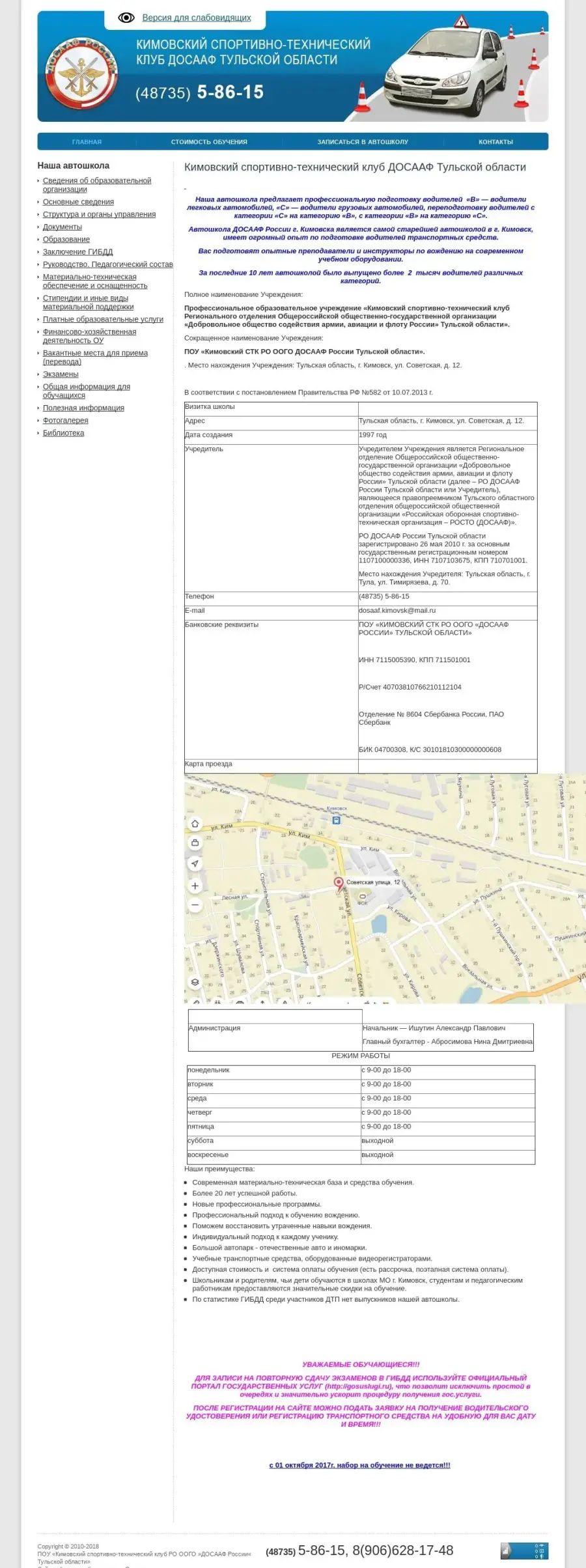Image resolution: width=586 pixels, height=1568 pixels.
Task: Click 'Главный бухгалтер - Абросимова Нина Дмитриевна'
Action: pos(447,1042)
